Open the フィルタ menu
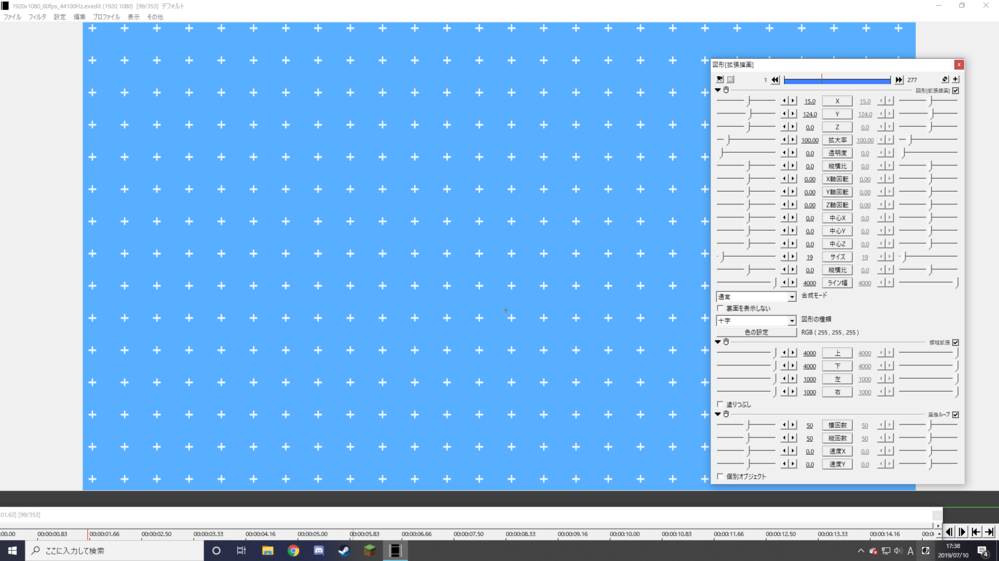 [x=37, y=17]
